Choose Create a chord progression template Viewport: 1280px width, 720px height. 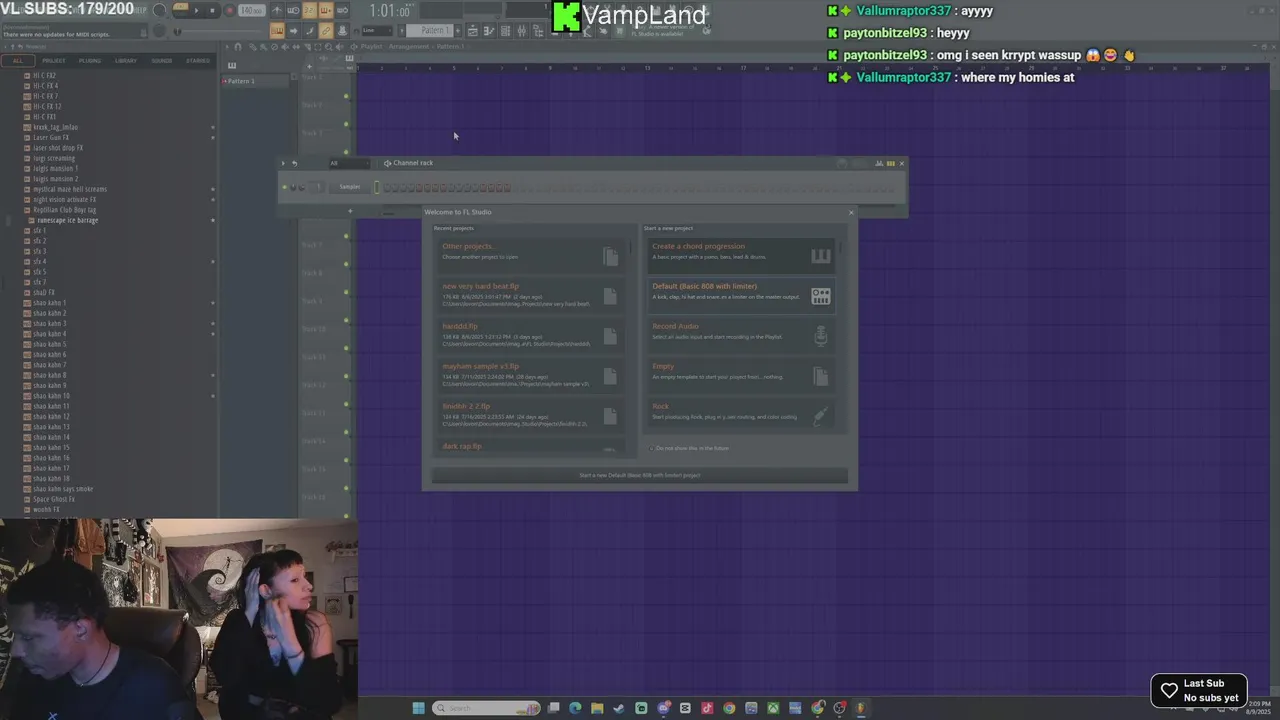[x=740, y=256]
